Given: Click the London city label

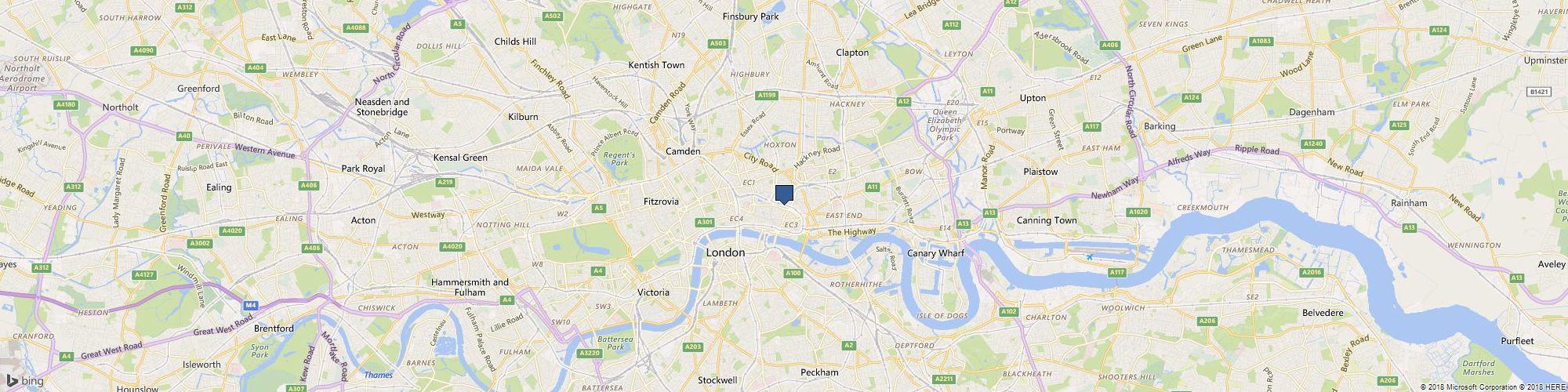Looking at the screenshot, I should [726, 253].
